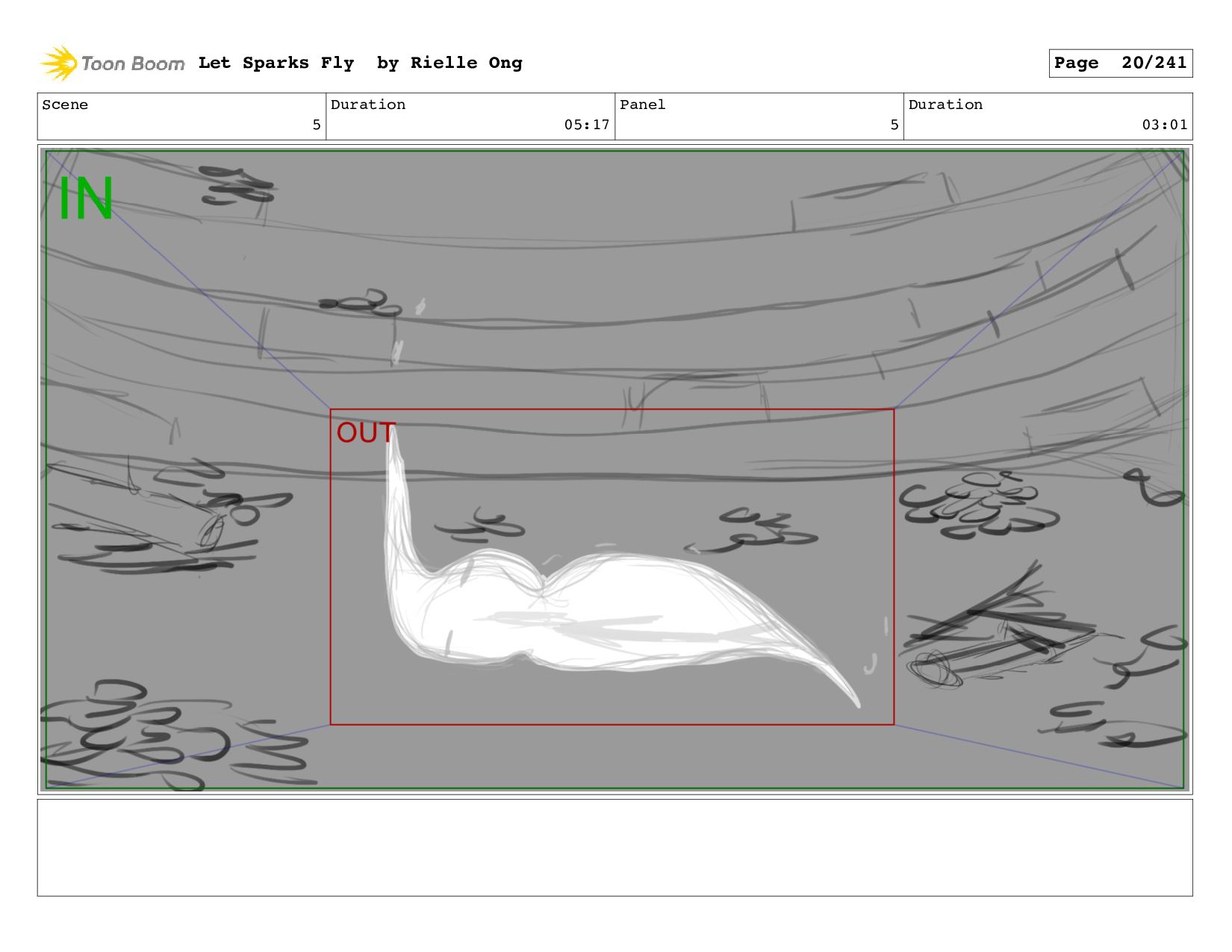
Task: Click the red 'OUT' camera label
Action: click(366, 432)
